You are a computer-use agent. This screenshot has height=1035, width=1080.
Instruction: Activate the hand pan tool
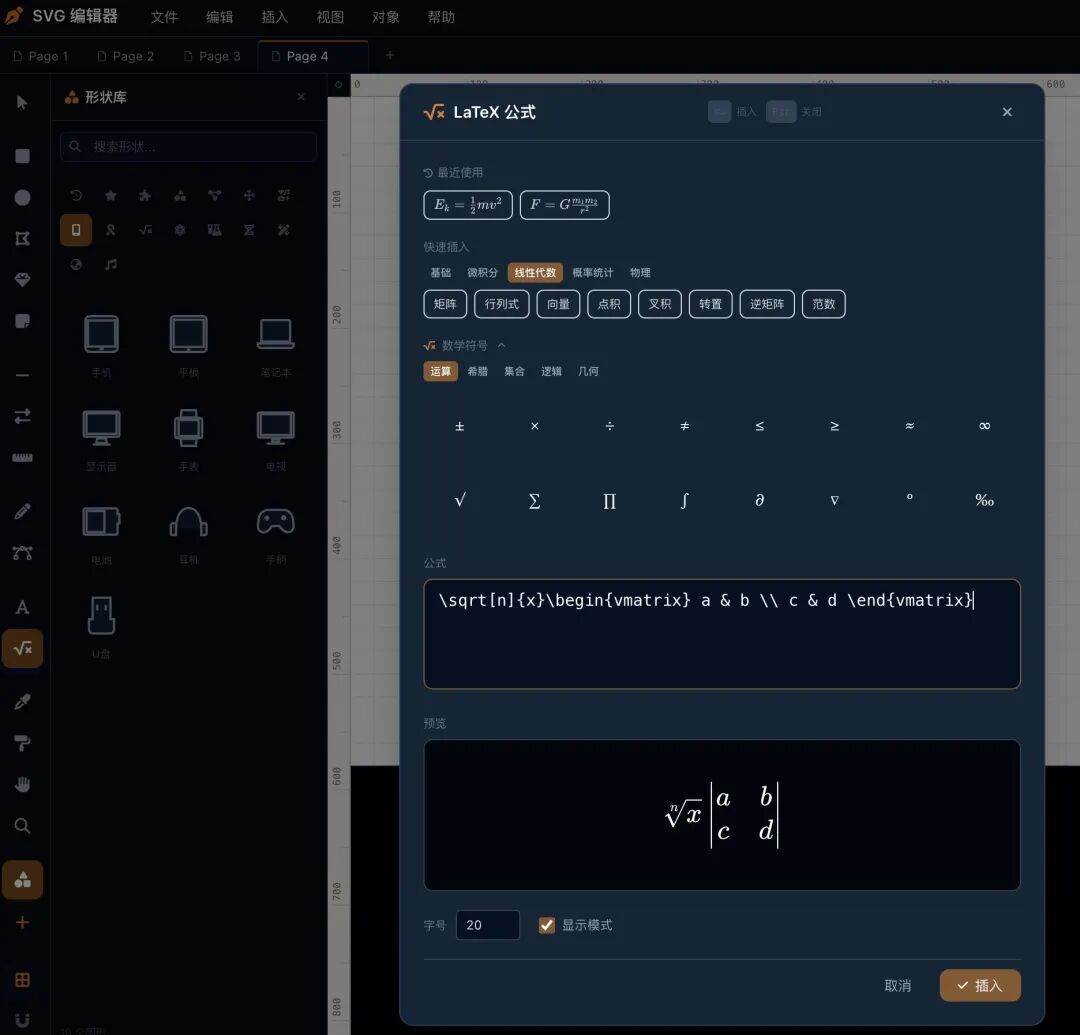[x=22, y=784]
